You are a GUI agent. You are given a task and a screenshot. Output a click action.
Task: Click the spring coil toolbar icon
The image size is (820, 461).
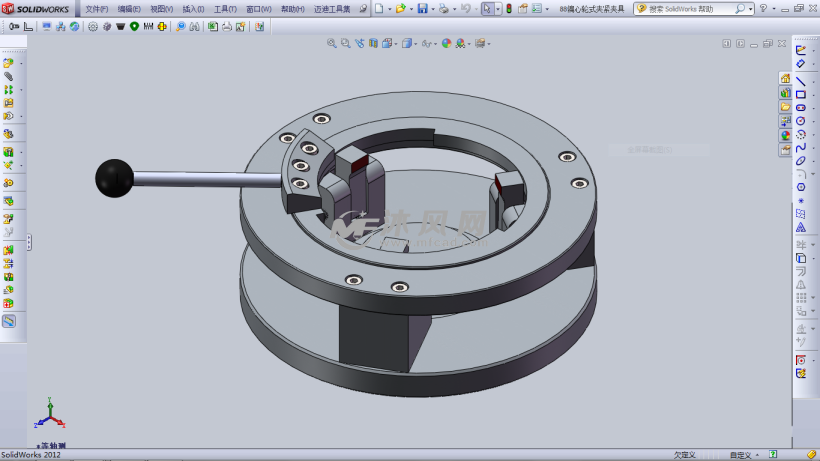click(x=149, y=27)
